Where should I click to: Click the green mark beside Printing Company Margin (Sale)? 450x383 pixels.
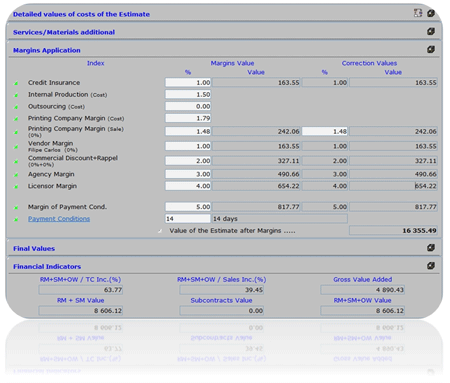[x=16, y=132]
